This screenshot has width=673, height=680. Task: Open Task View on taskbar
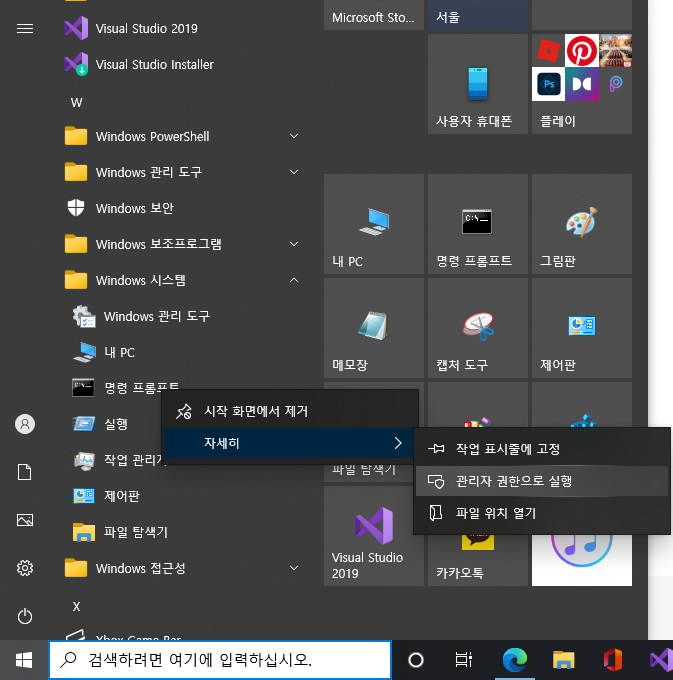tap(464, 660)
